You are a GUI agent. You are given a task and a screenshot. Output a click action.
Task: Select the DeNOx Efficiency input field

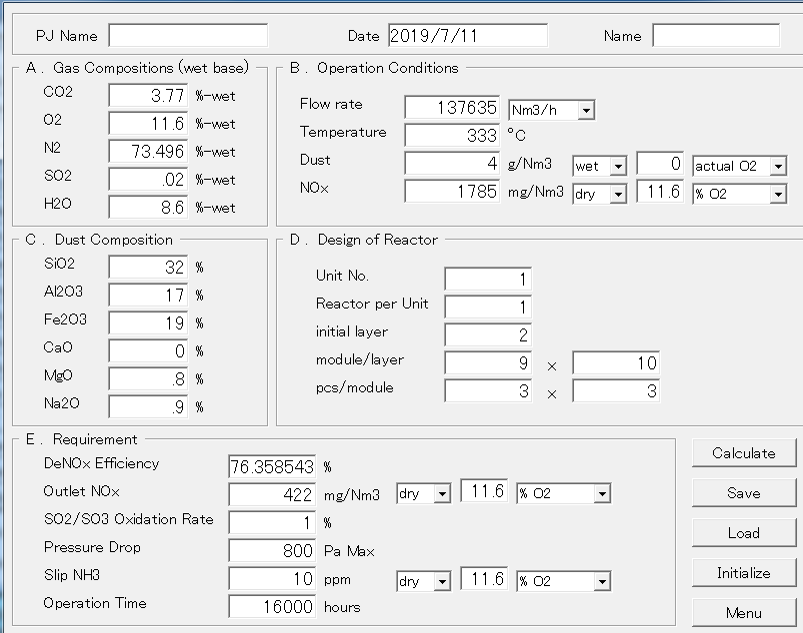pos(272,466)
